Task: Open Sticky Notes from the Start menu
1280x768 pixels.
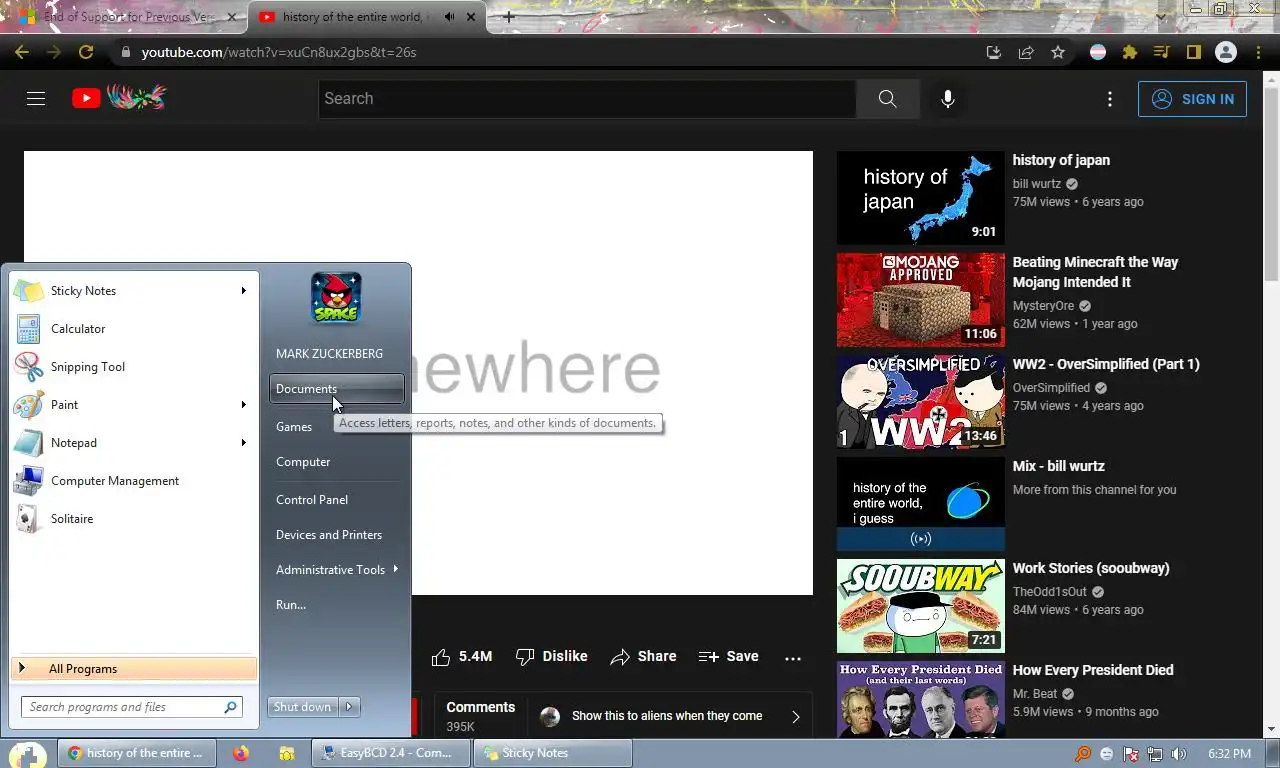Action: [x=132, y=291]
